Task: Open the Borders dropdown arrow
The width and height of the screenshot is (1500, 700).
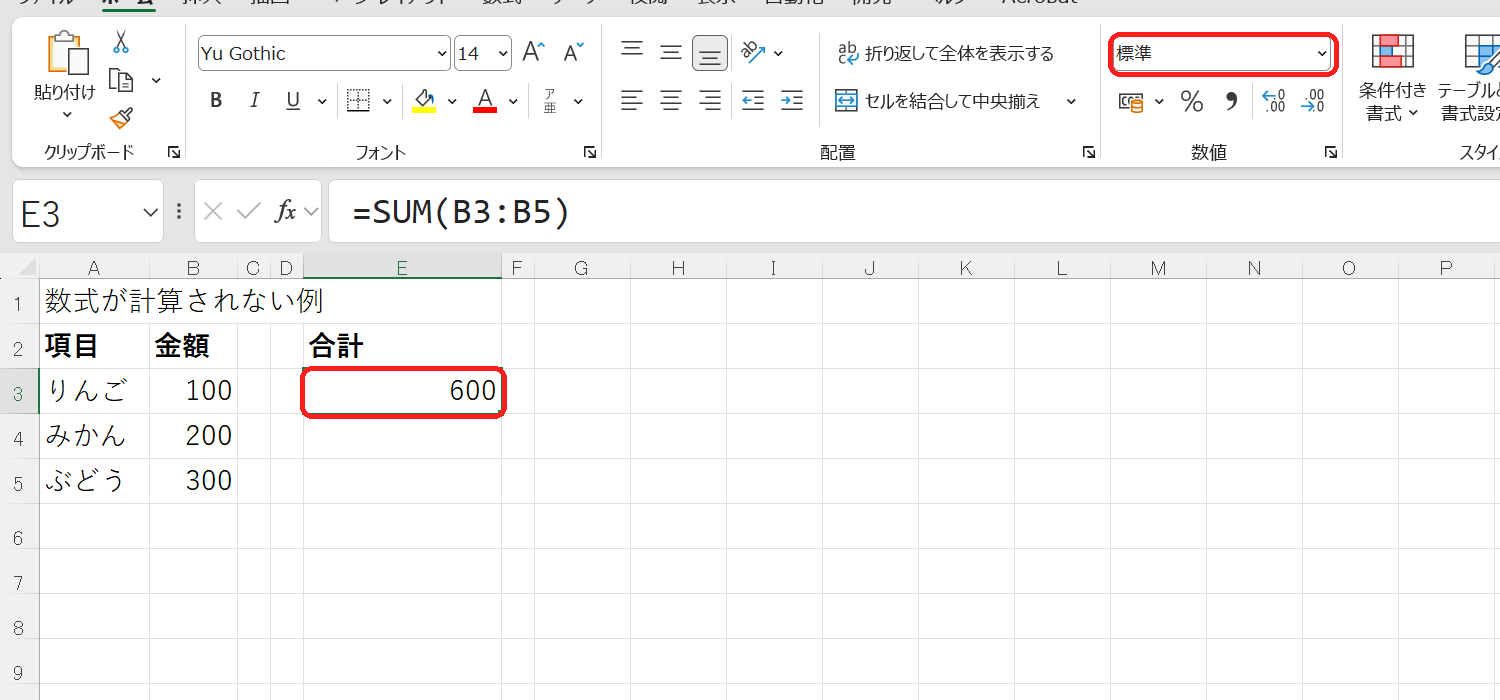Action: [387, 101]
